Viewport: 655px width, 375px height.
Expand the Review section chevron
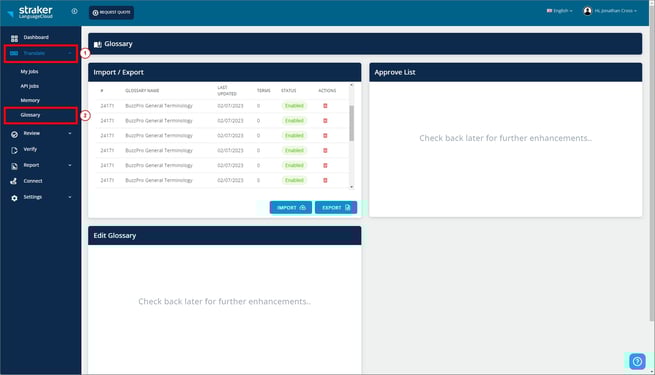70,133
